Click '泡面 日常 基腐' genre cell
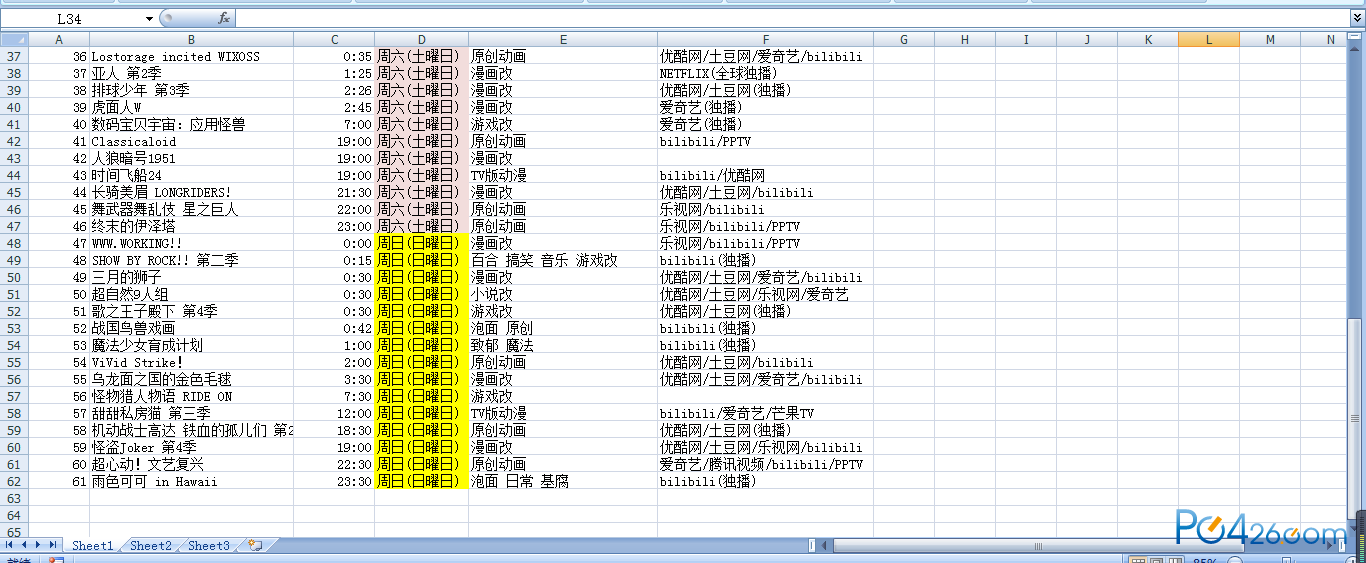This screenshot has height=563, width=1366. (563, 481)
